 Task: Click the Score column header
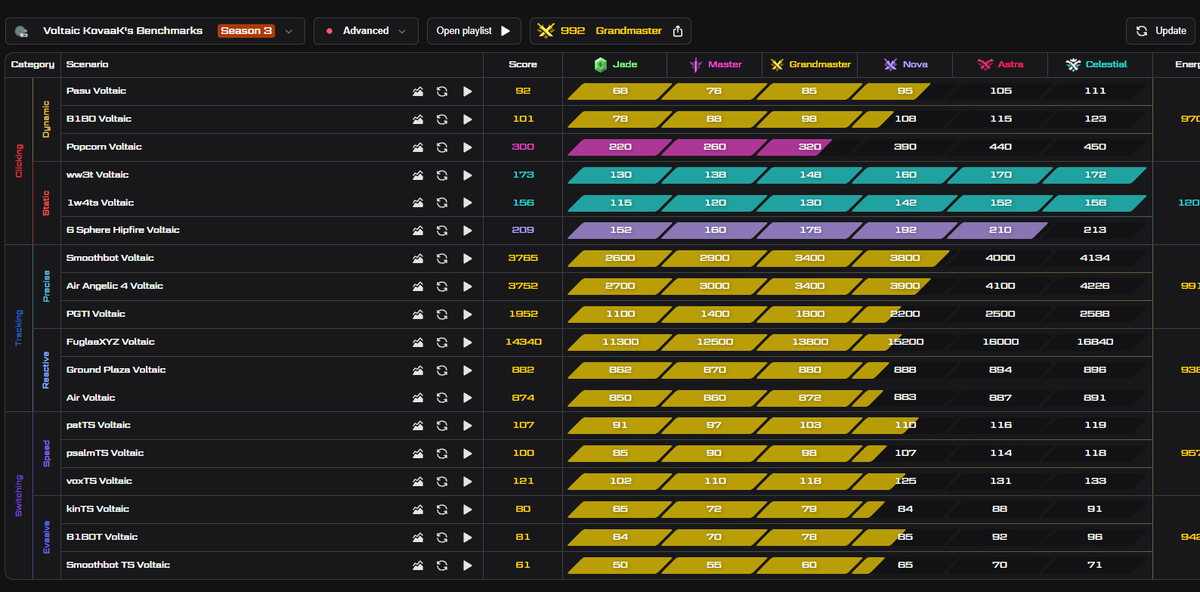pos(523,64)
